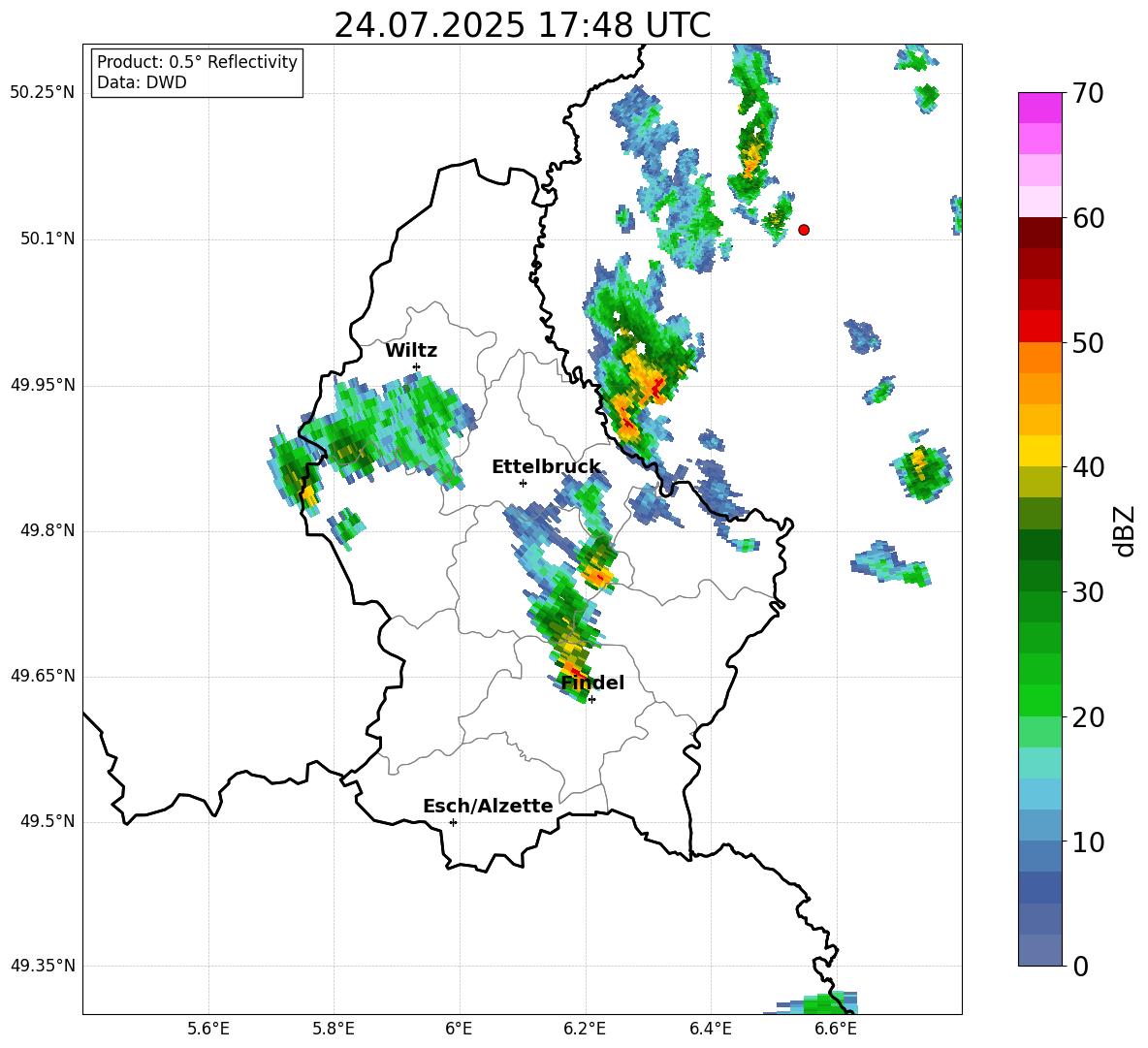Click the Esch/Alzette city label
The height and width of the screenshot is (1048, 1148).
pos(488,805)
